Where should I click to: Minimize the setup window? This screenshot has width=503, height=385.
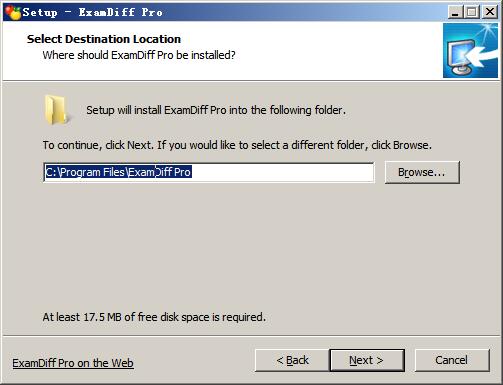[x=455, y=12]
